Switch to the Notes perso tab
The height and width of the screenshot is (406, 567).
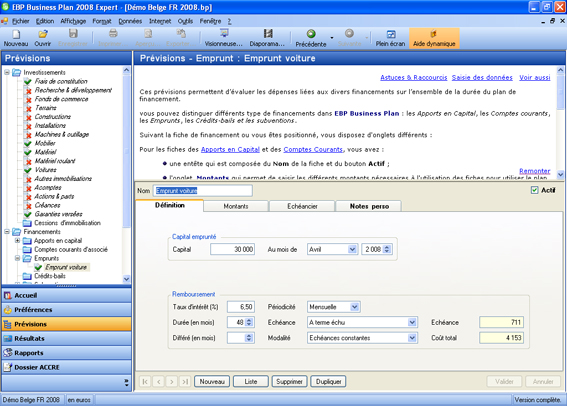369,206
